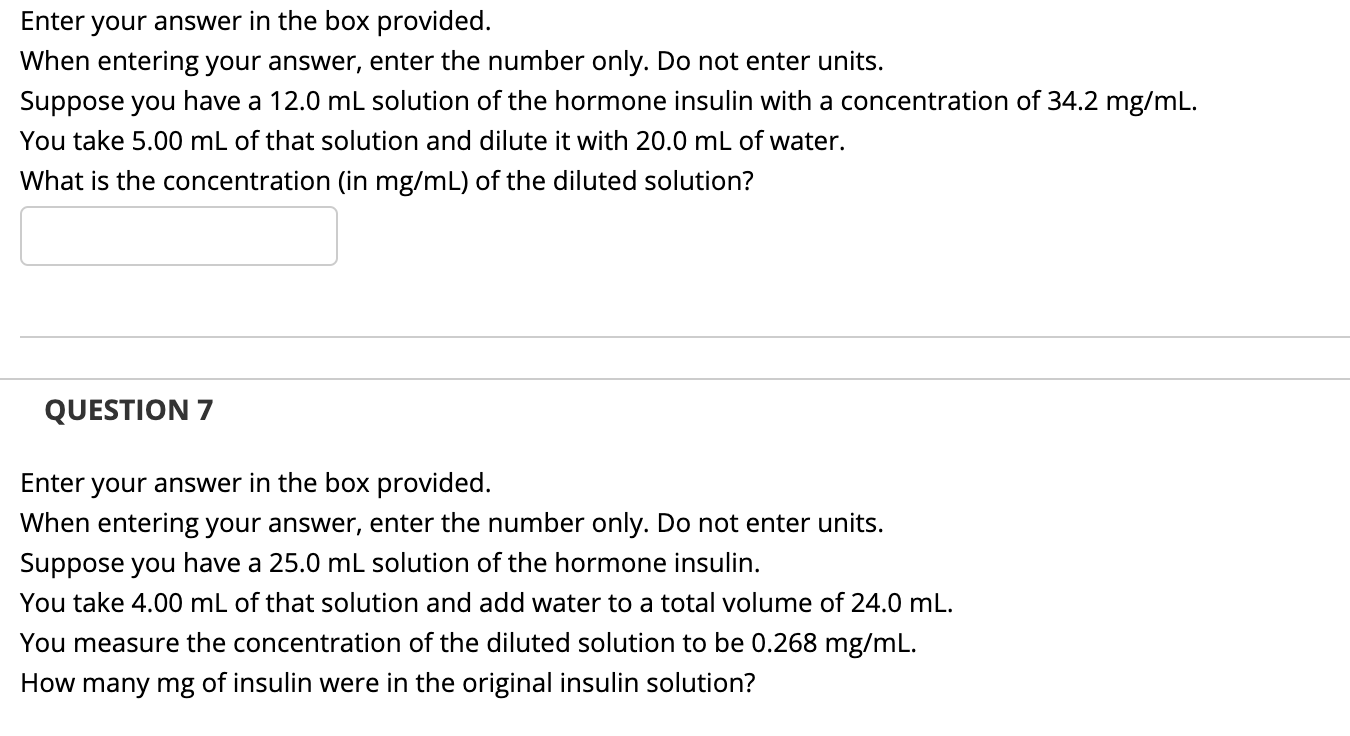Viewport: 1350px width, 736px height.
Task: Click the divider above QUESTION 7
Action: point(675,378)
